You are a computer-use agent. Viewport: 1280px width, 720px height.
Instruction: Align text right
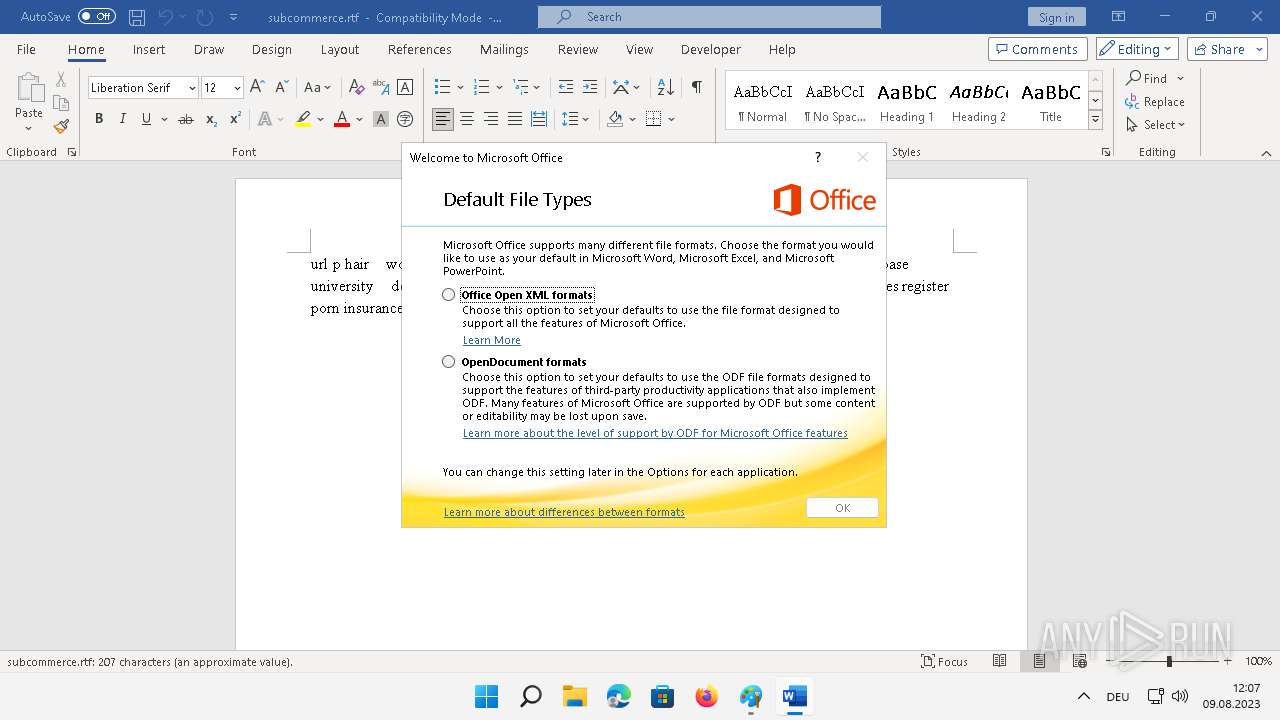491,119
